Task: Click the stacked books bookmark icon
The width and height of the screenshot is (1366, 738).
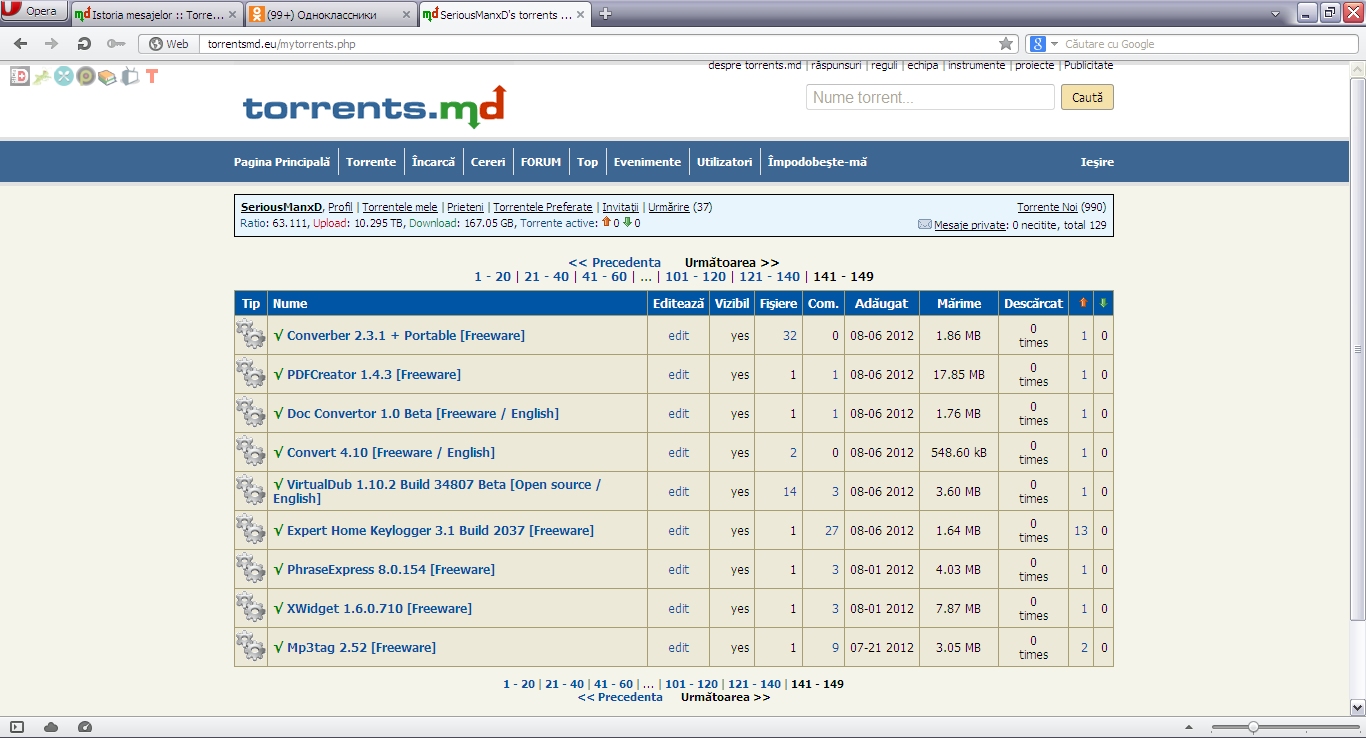Action: [x=108, y=76]
